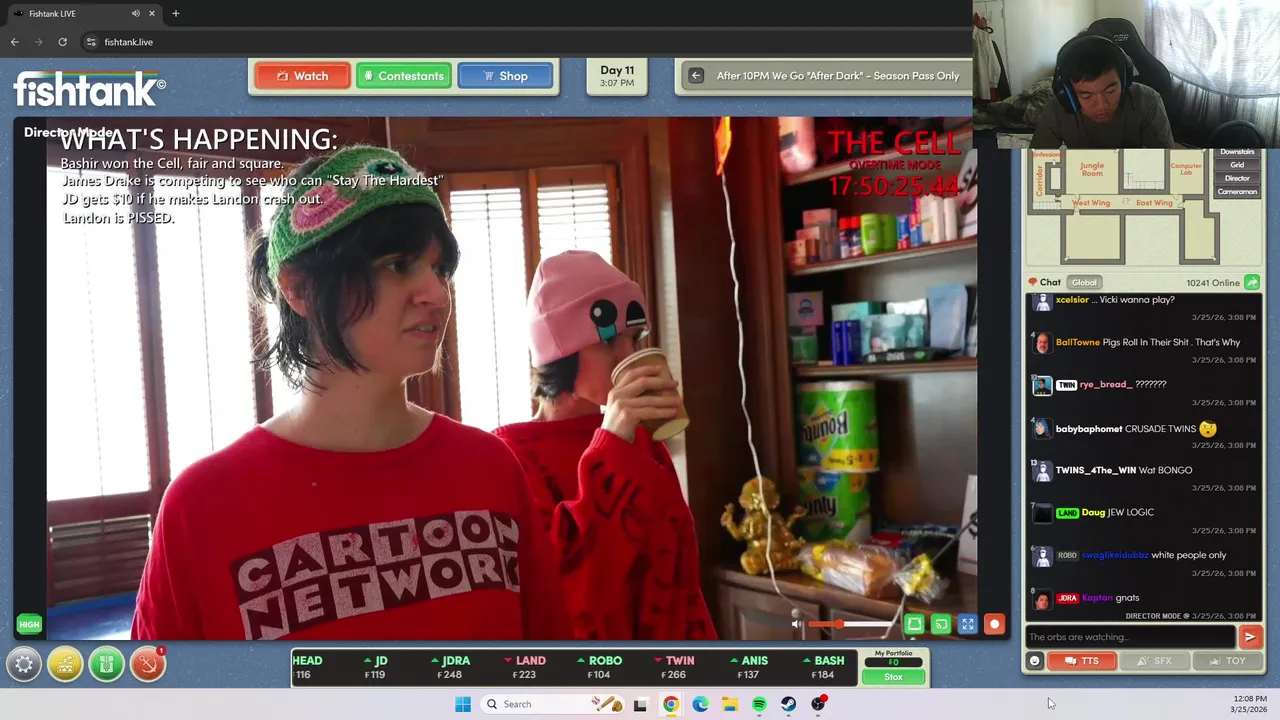View site information icon in address bar
The image size is (1280, 720).
pos(91,42)
